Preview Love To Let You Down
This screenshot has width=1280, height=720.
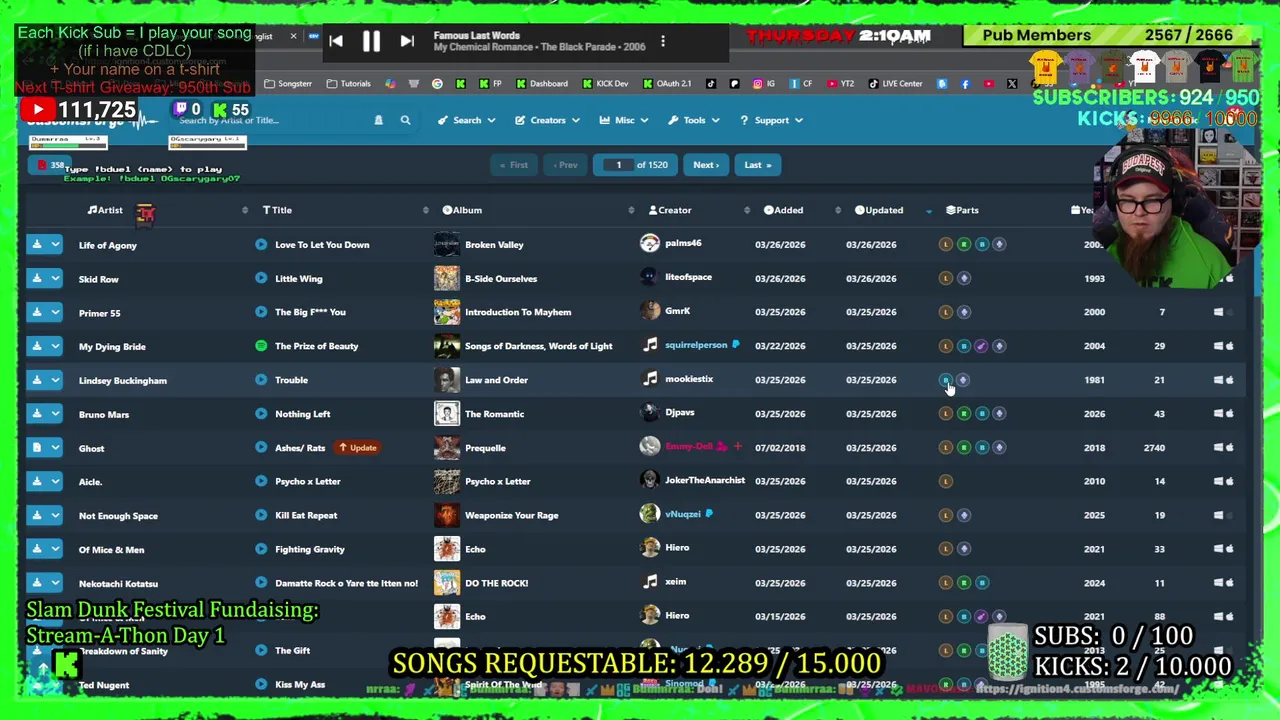(261, 244)
